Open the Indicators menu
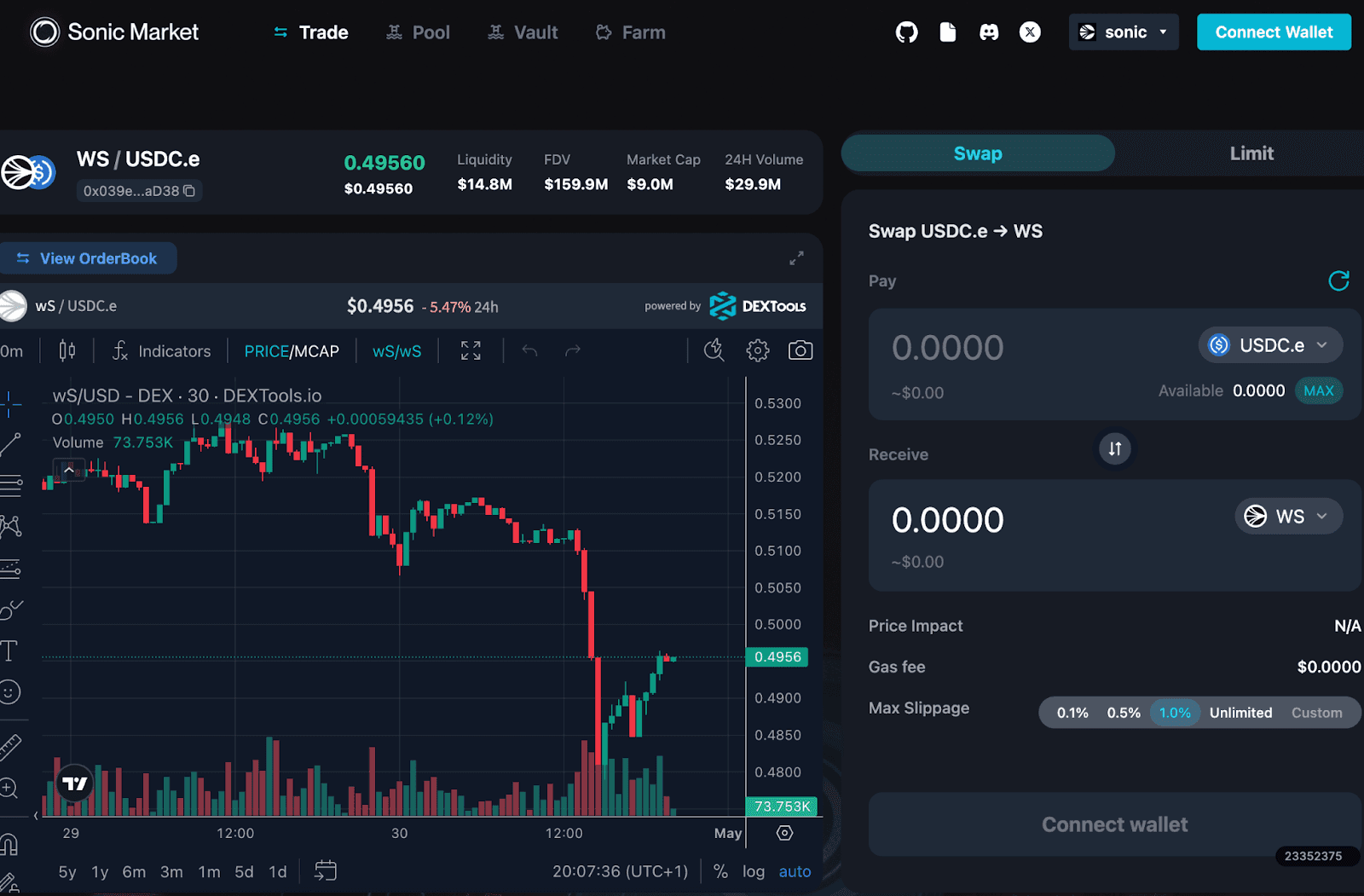1364x896 pixels. 160,351
